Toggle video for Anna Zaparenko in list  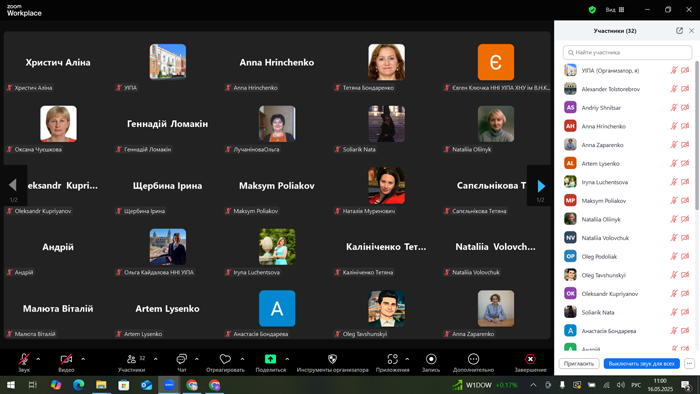tap(685, 145)
